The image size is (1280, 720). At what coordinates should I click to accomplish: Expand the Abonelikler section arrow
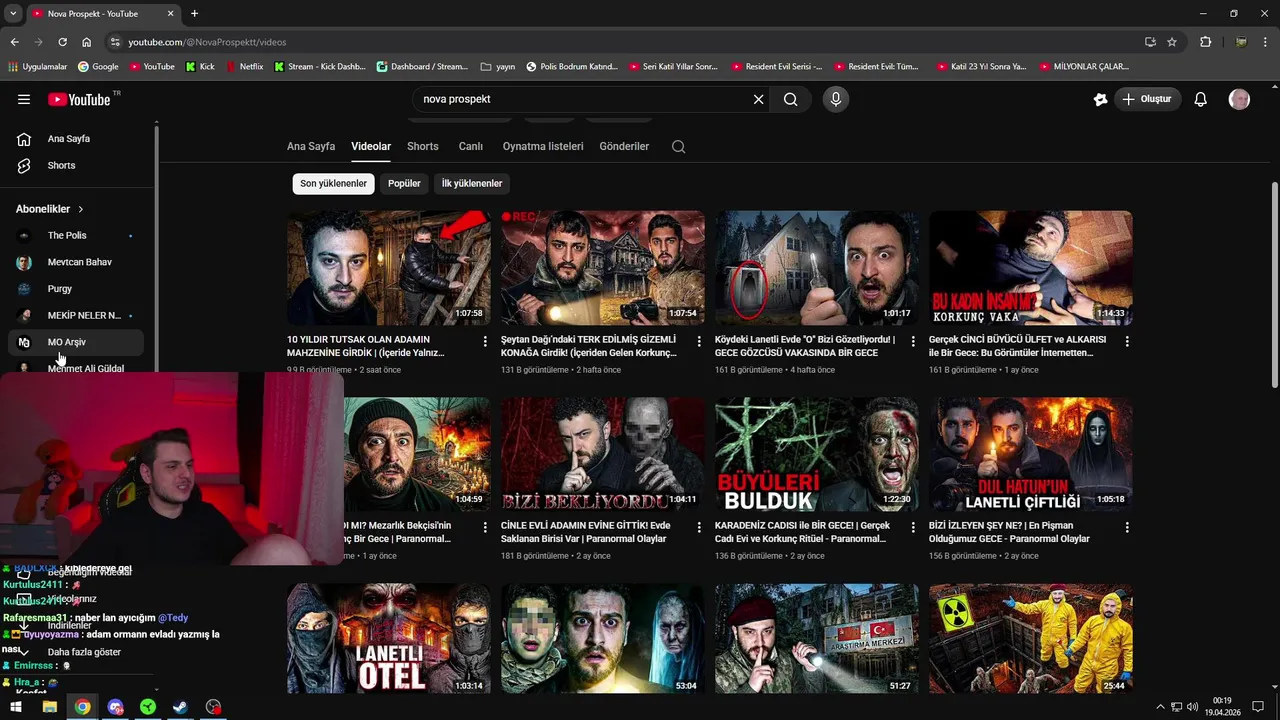pyautogui.click(x=81, y=209)
